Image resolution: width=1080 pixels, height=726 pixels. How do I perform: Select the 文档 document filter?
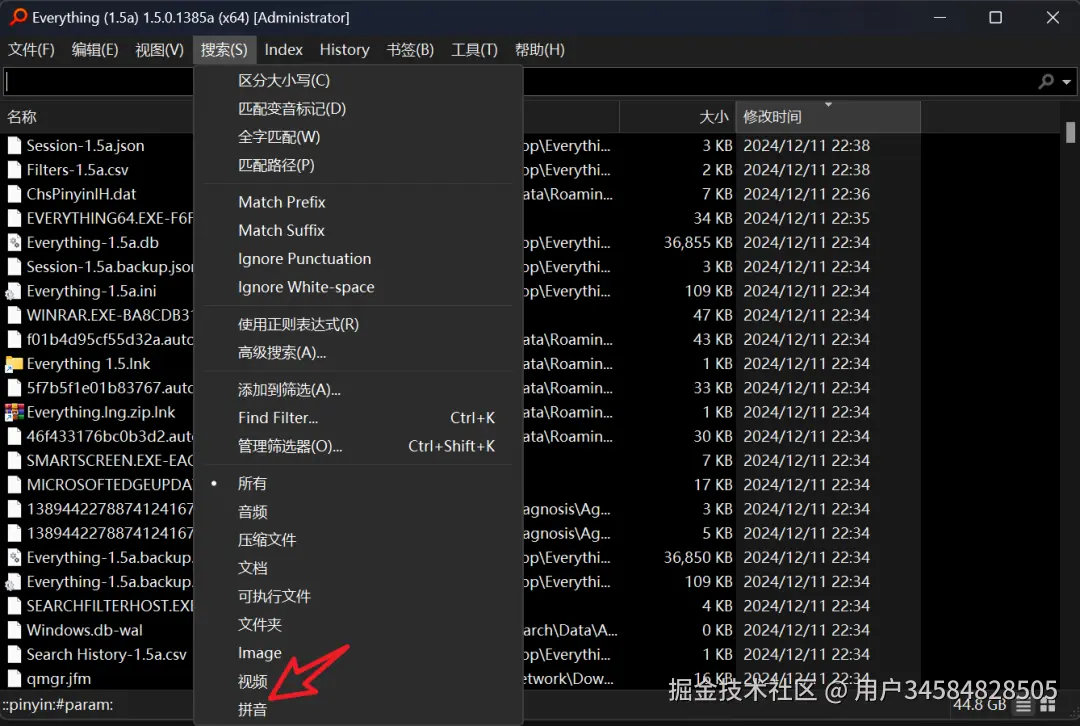click(359, 568)
